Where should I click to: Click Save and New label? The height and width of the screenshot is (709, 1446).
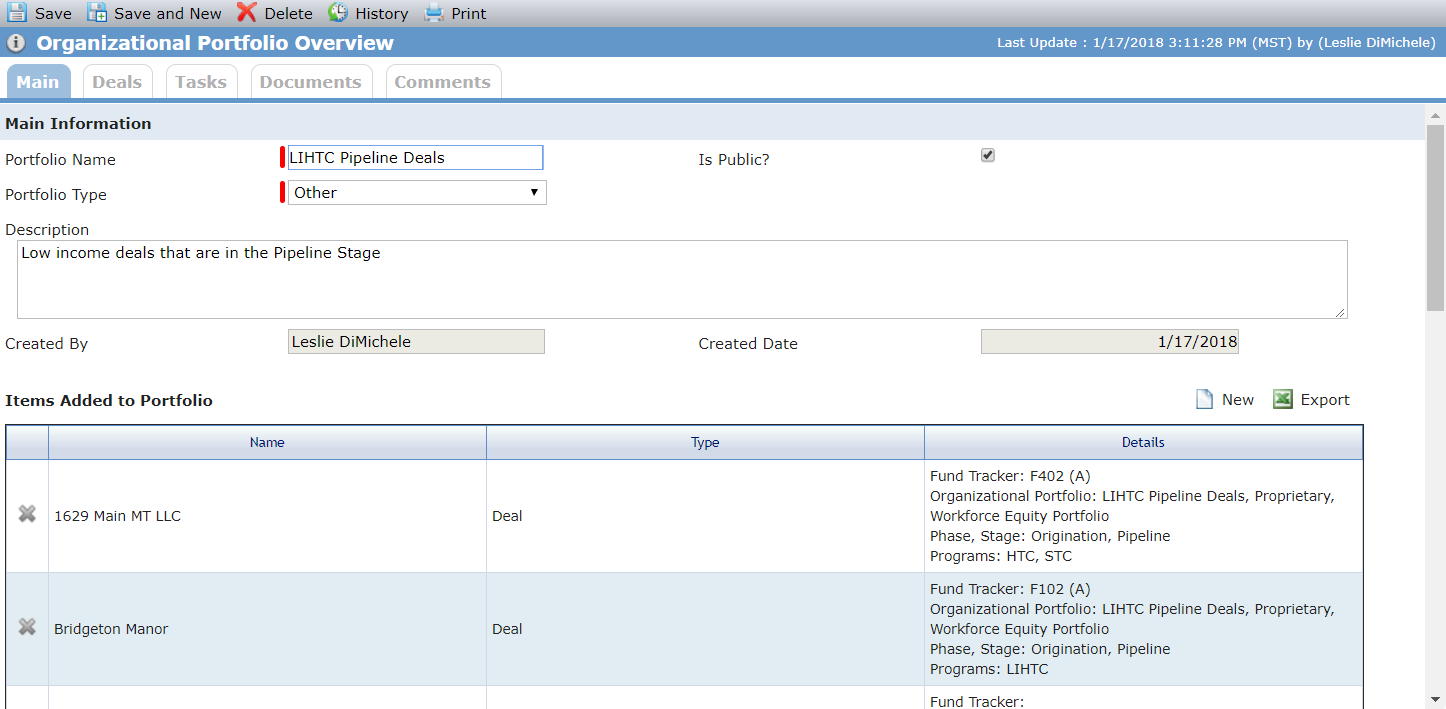[168, 13]
